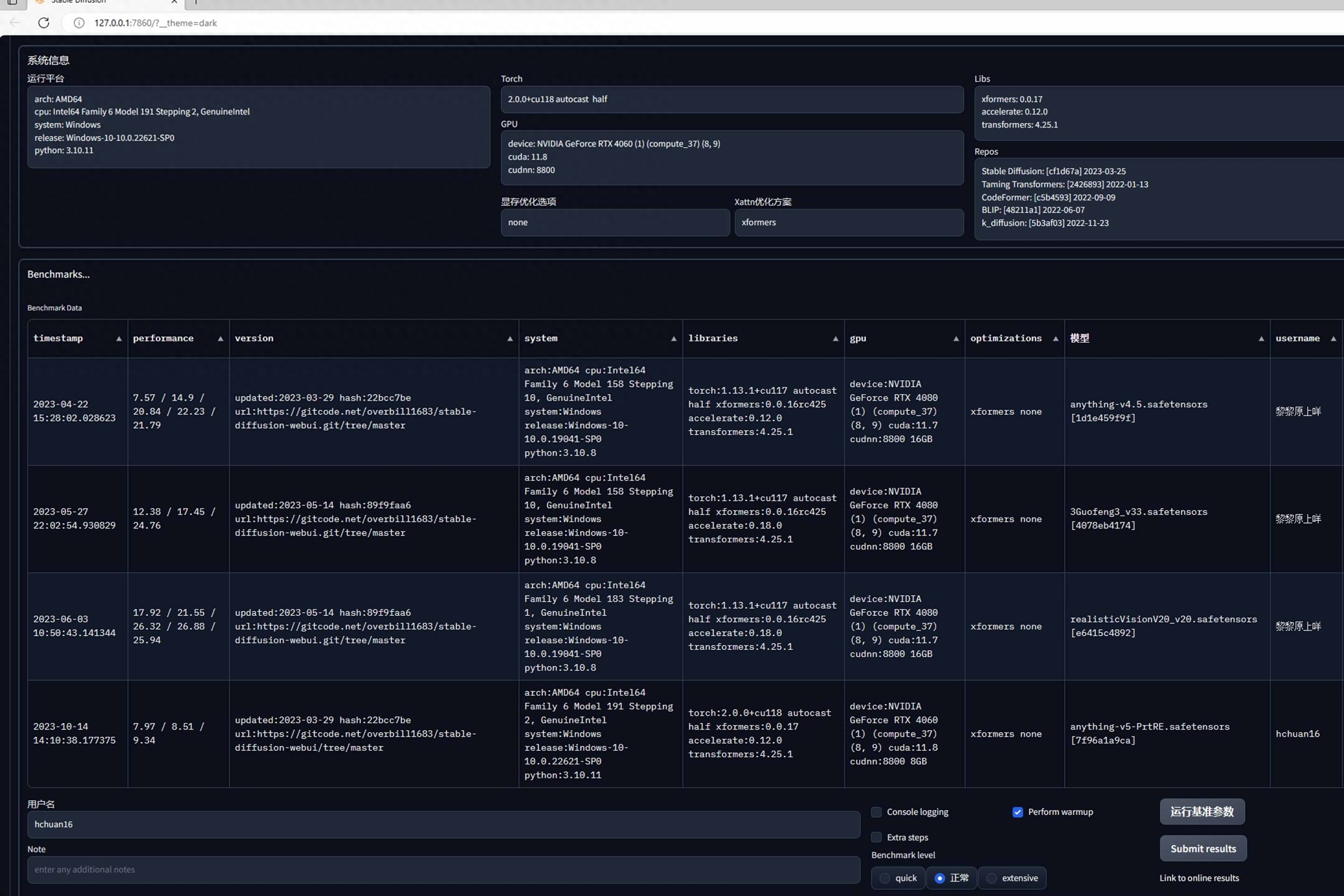Enable Extra steps checkbox

876,837
